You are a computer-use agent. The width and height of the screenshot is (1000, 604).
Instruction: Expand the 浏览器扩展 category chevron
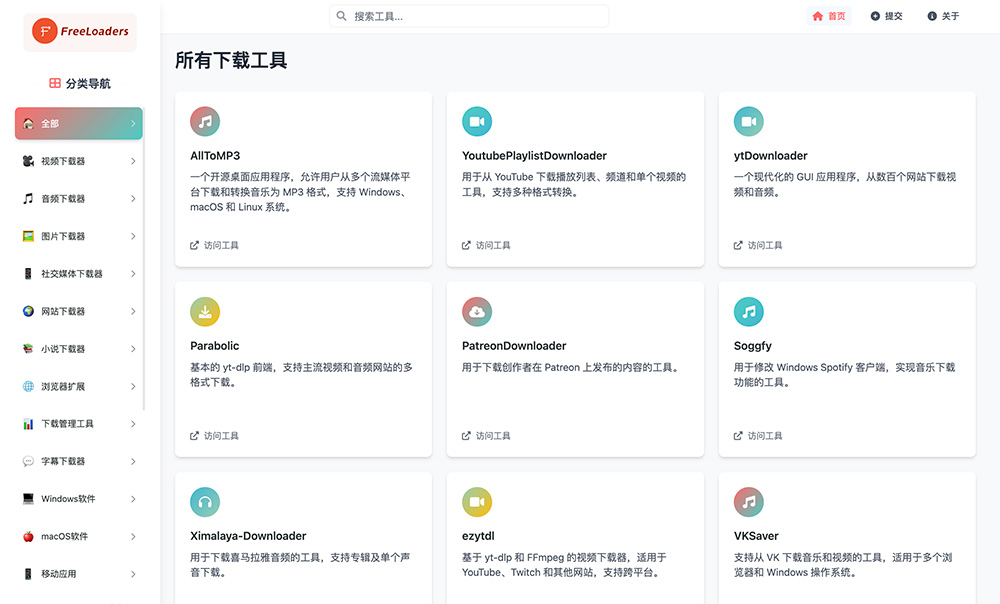click(133, 387)
